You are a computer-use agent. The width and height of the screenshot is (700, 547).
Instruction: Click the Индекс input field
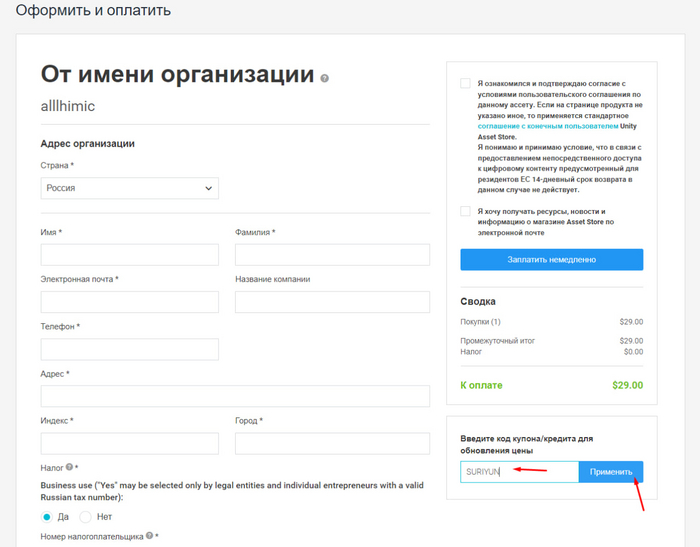pos(129,443)
